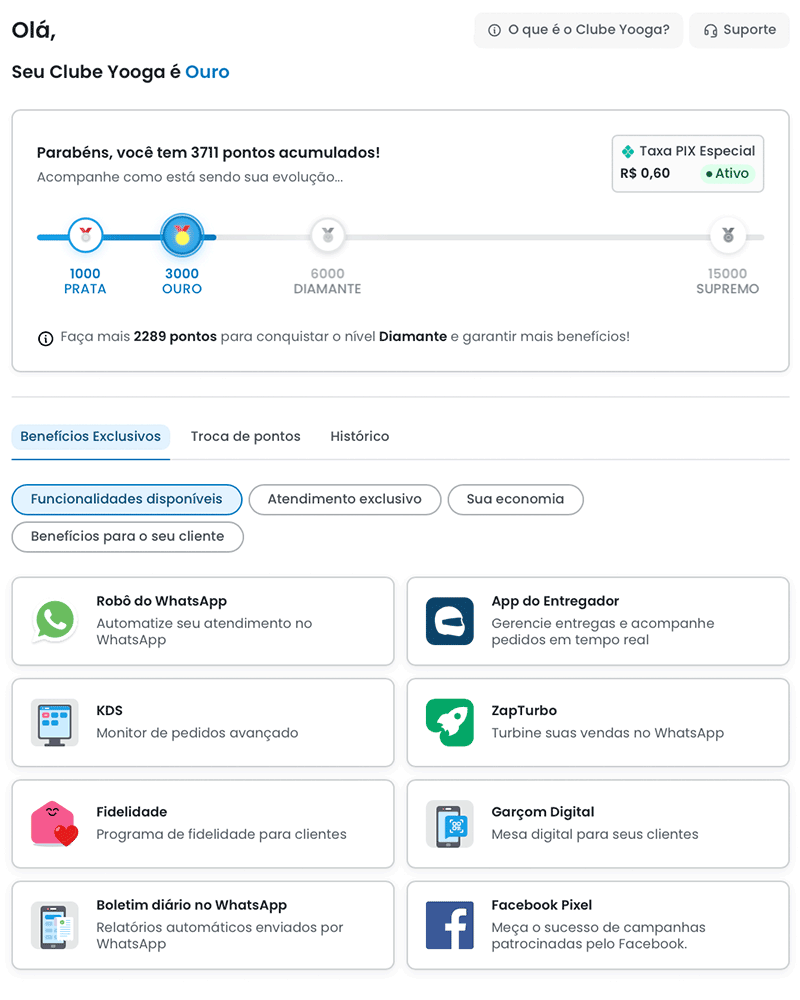Select the Funcionalidades disponíveis filter chip
The width and height of the screenshot is (800, 1000).
tap(127, 499)
